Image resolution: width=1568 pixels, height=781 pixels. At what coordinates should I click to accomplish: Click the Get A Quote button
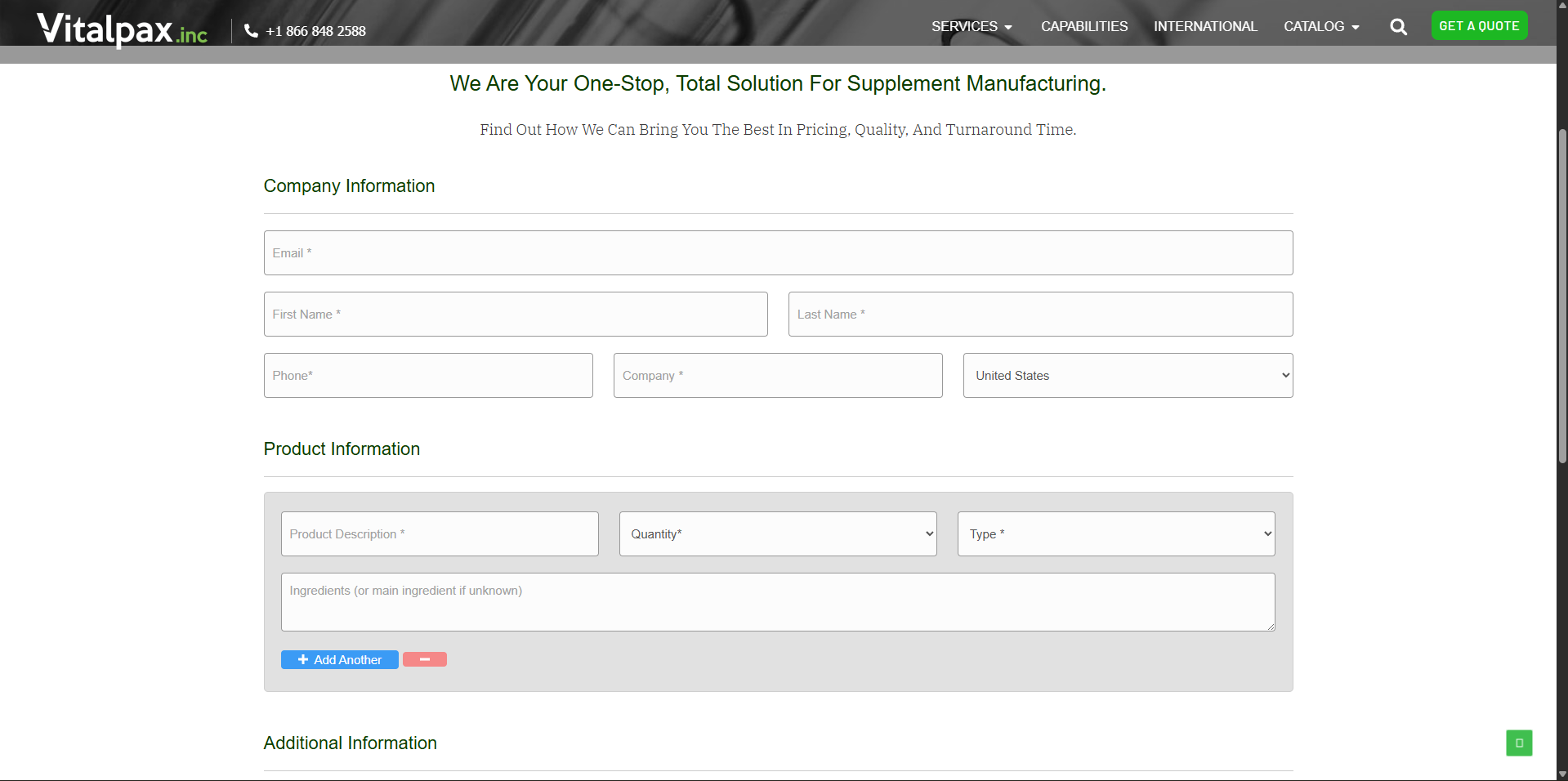click(1479, 25)
